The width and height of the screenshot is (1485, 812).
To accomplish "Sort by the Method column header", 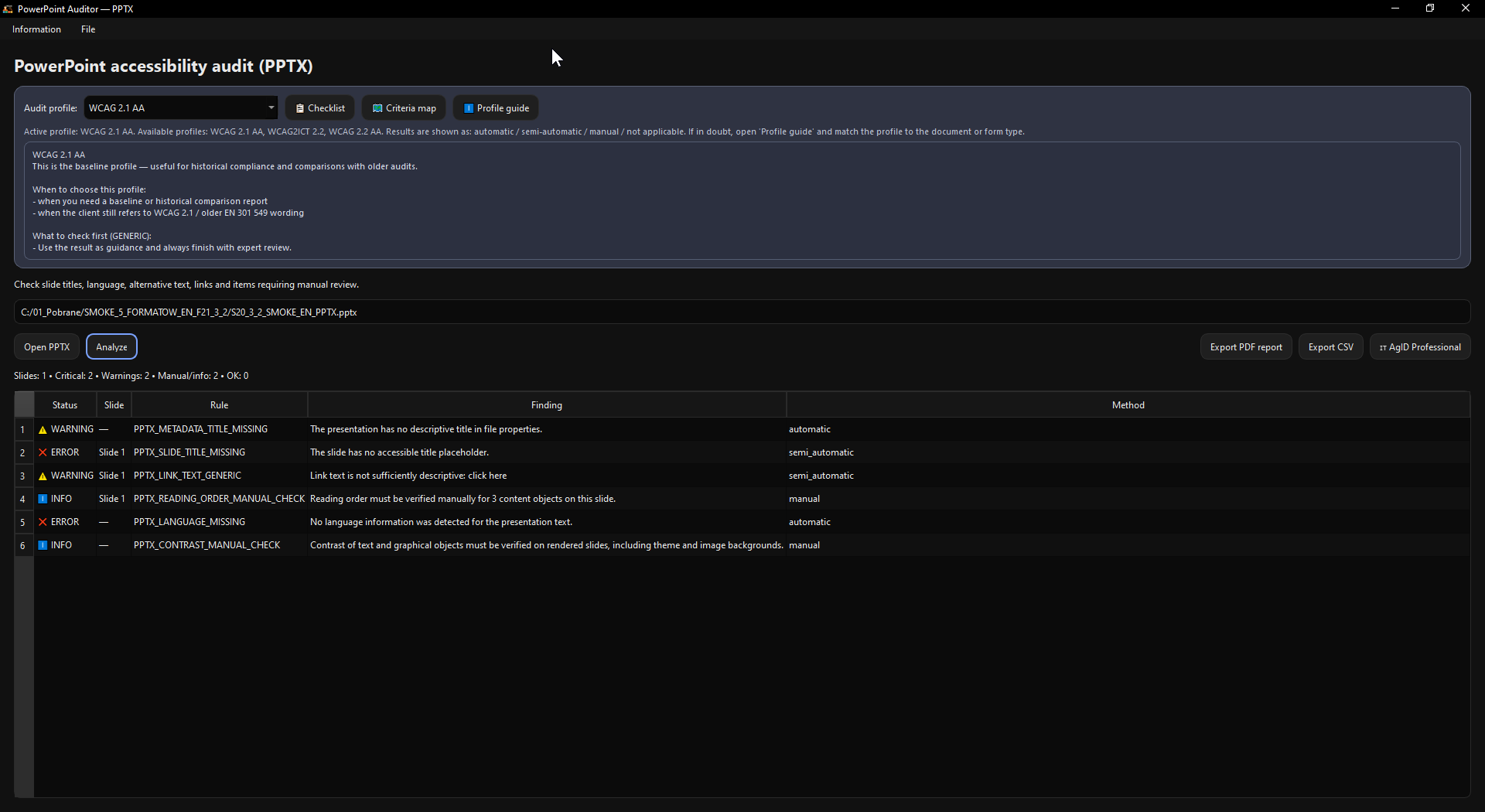I will pyautogui.click(x=1128, y=405).
